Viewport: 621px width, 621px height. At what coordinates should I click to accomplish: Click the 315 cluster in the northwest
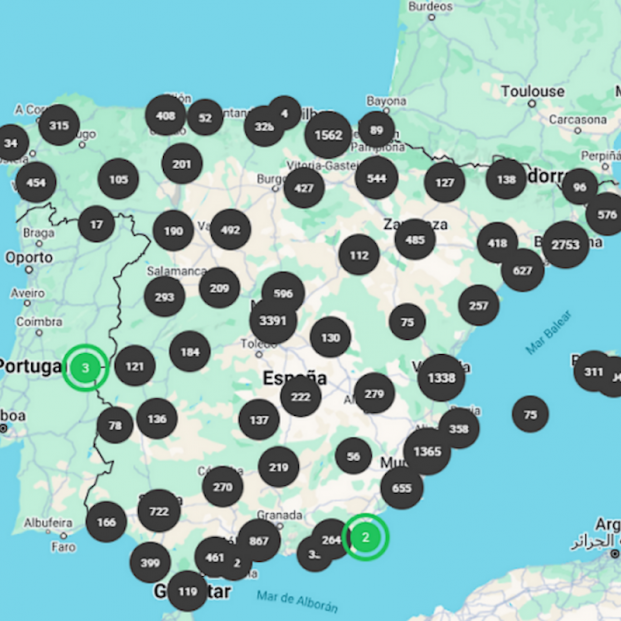(59, 125)
